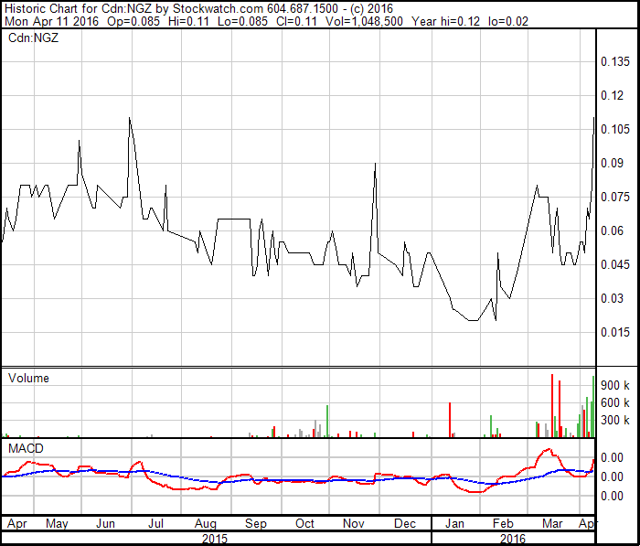Click the 0.06 price axis label
The width and height of the screenshot is (640, 546).
[612, 231]
